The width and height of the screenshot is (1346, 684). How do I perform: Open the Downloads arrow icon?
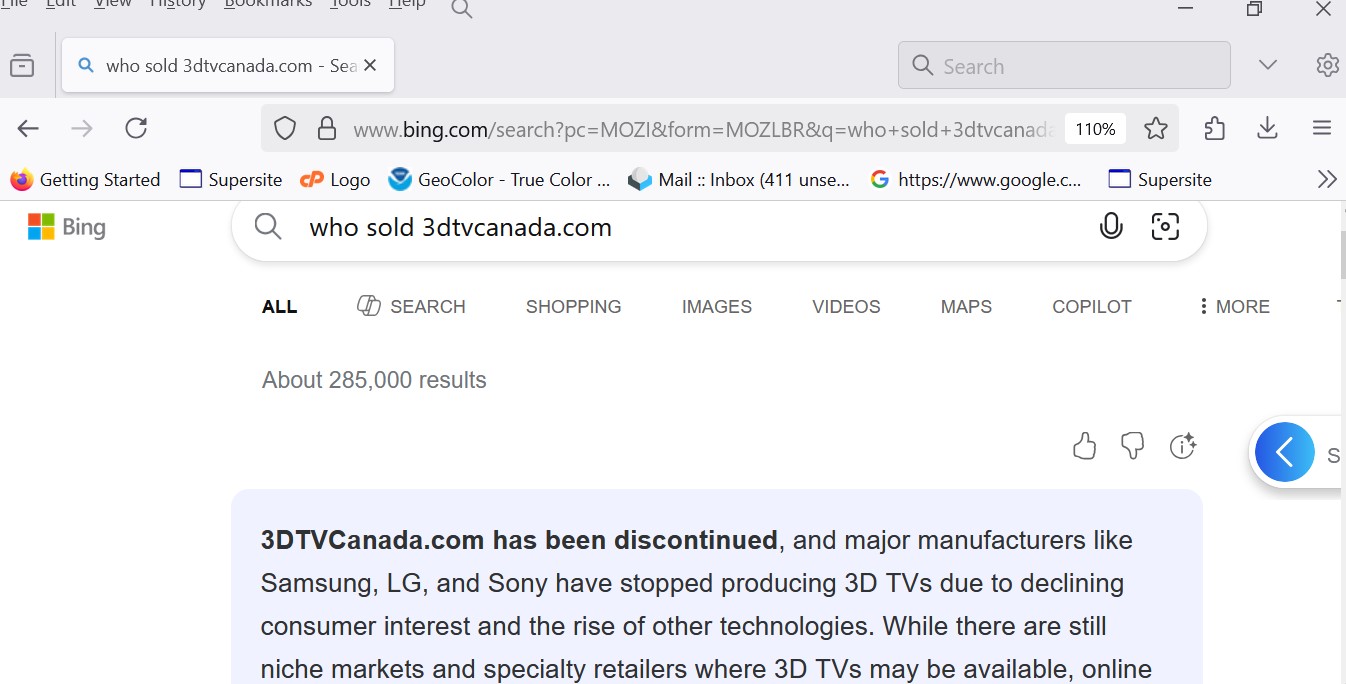tap(1267, 128)
